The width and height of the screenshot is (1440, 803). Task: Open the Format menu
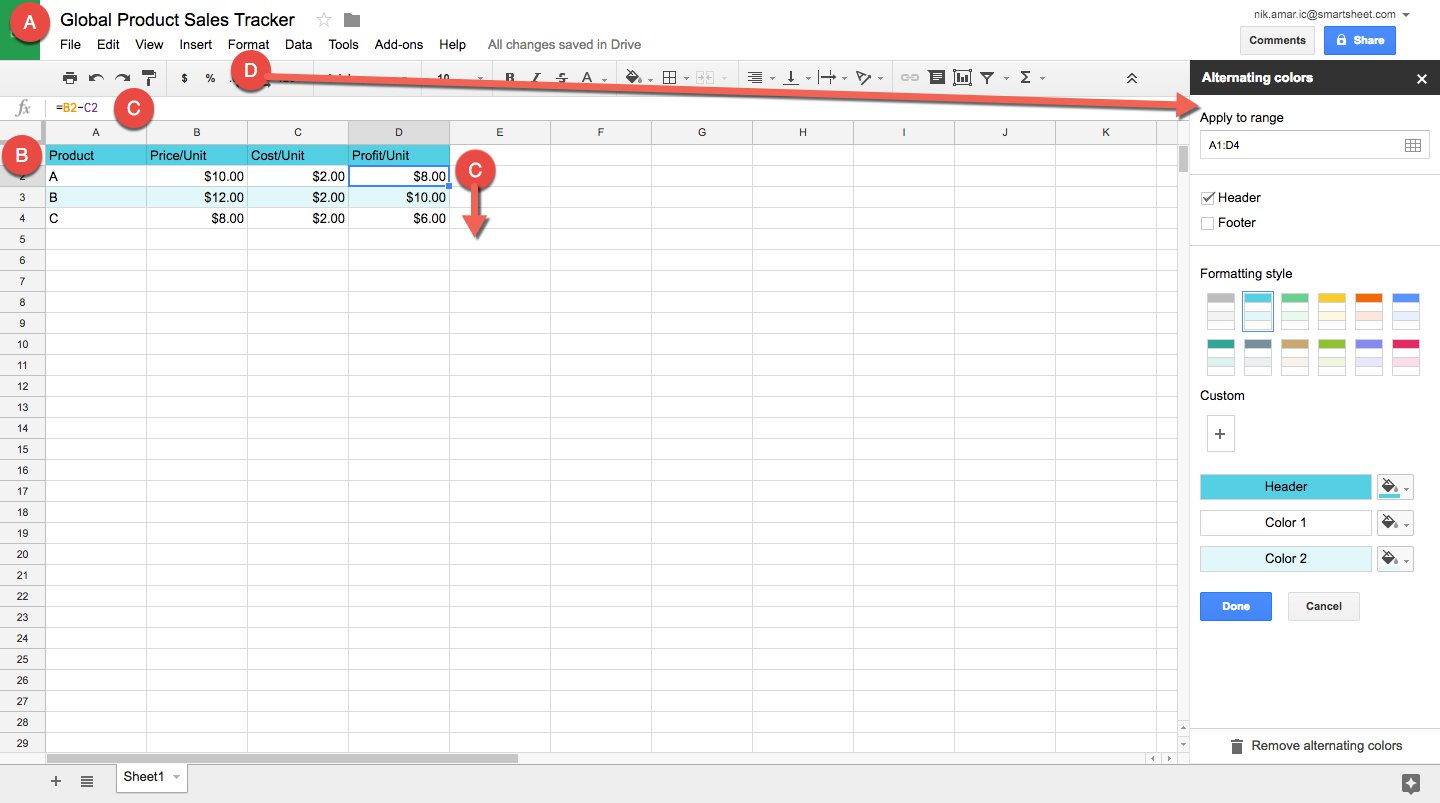pyautogui.click(x=248, y=44)
